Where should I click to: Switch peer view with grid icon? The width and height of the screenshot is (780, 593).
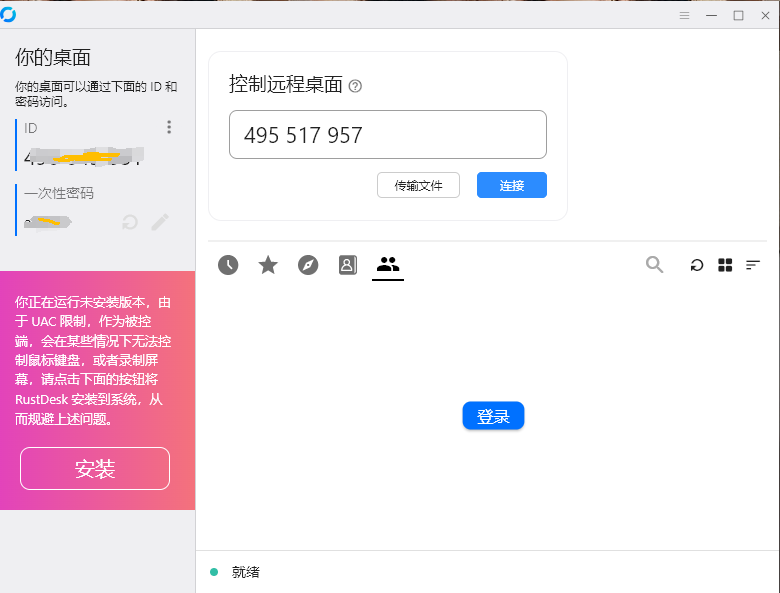coord(725,265)
